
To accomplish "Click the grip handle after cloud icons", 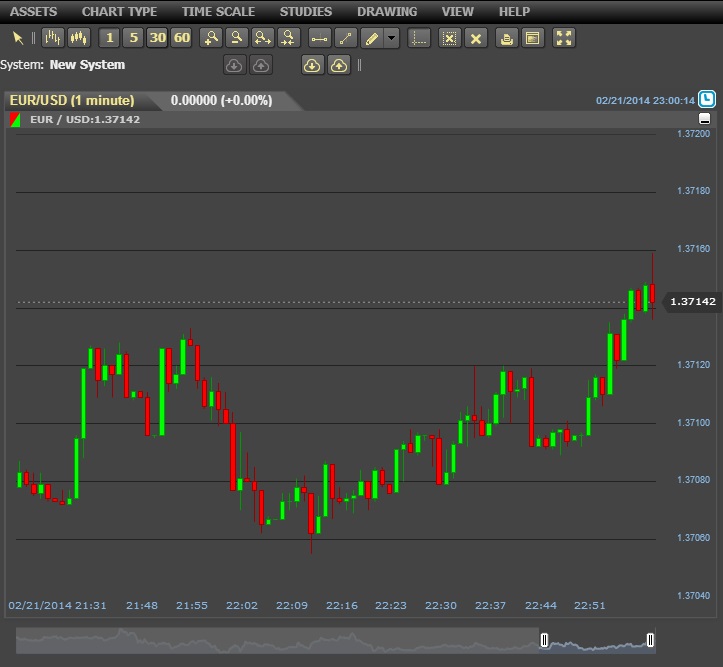I will tap(360, 65).
